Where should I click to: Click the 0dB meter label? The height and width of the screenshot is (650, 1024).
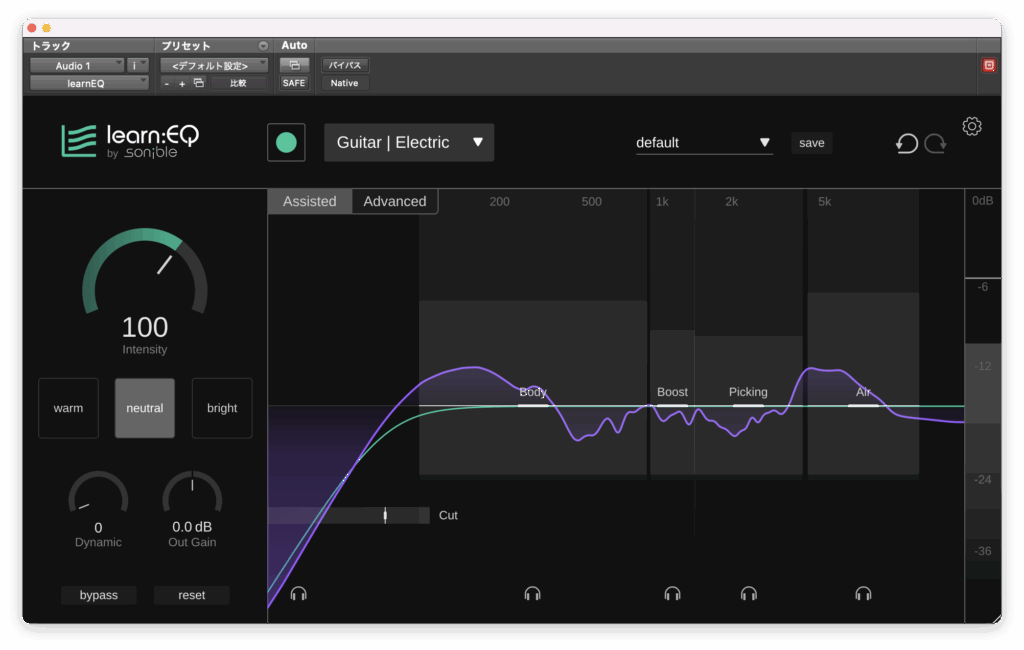(x=982, y=201)
